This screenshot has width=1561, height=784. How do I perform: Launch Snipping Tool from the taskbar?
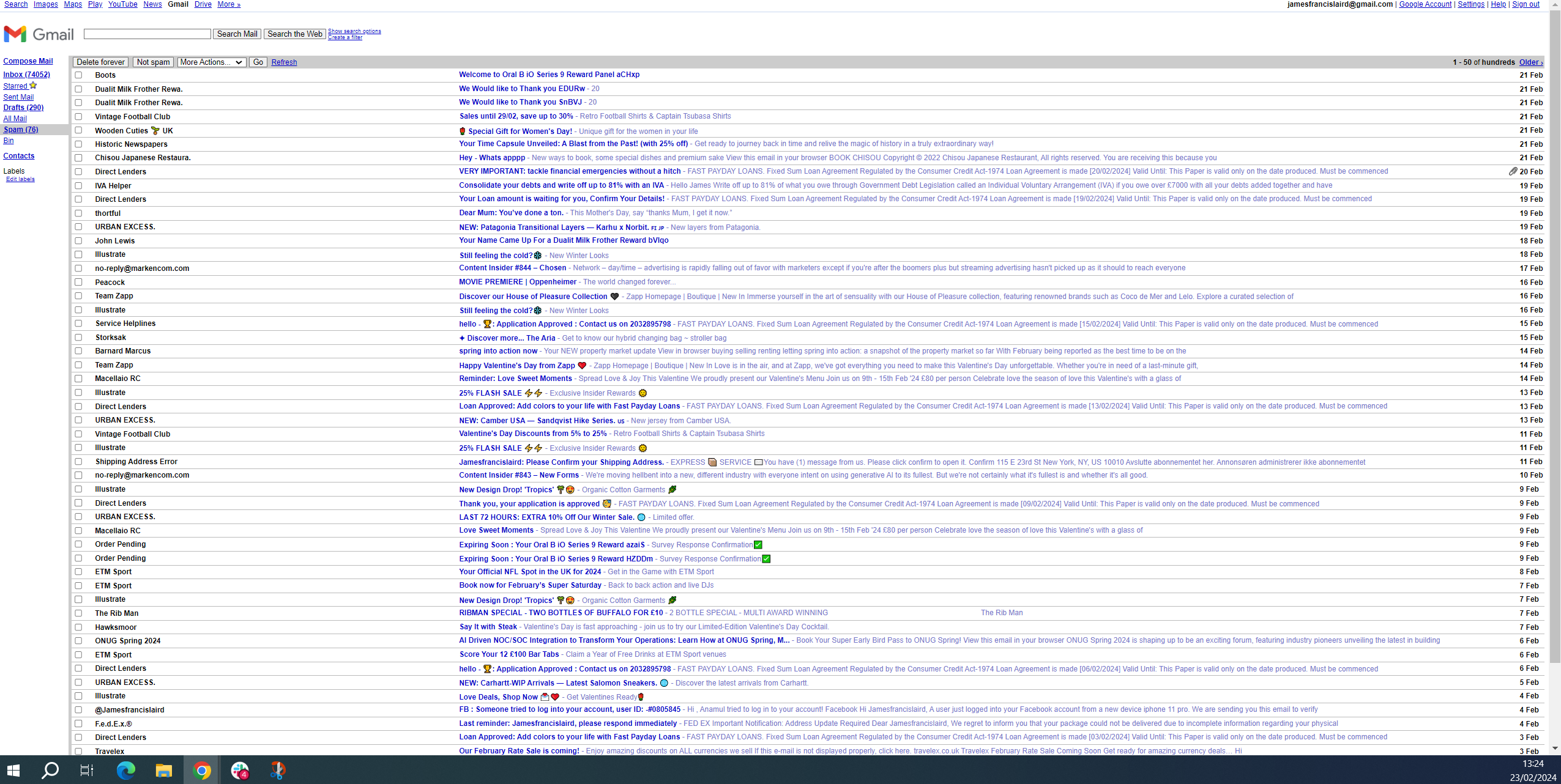[x=278, y=770]
